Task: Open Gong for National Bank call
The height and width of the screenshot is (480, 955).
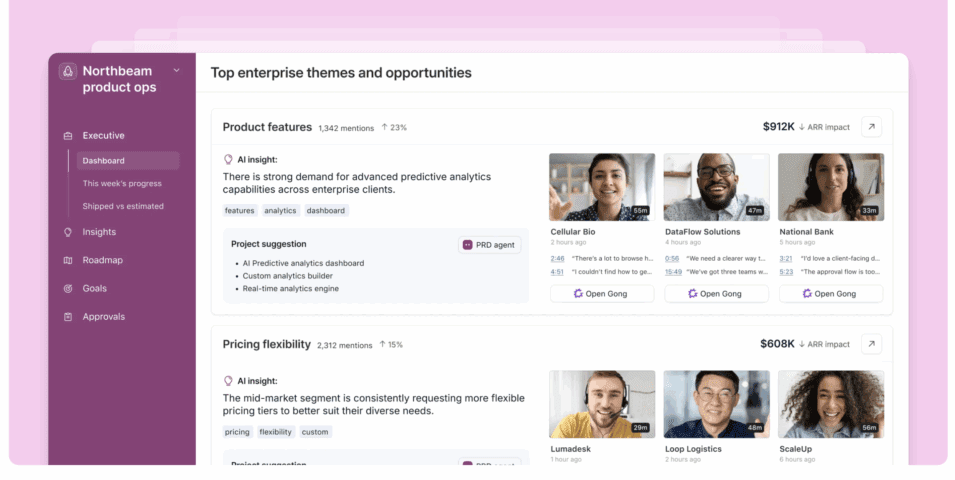Action: tap(831, 294)
